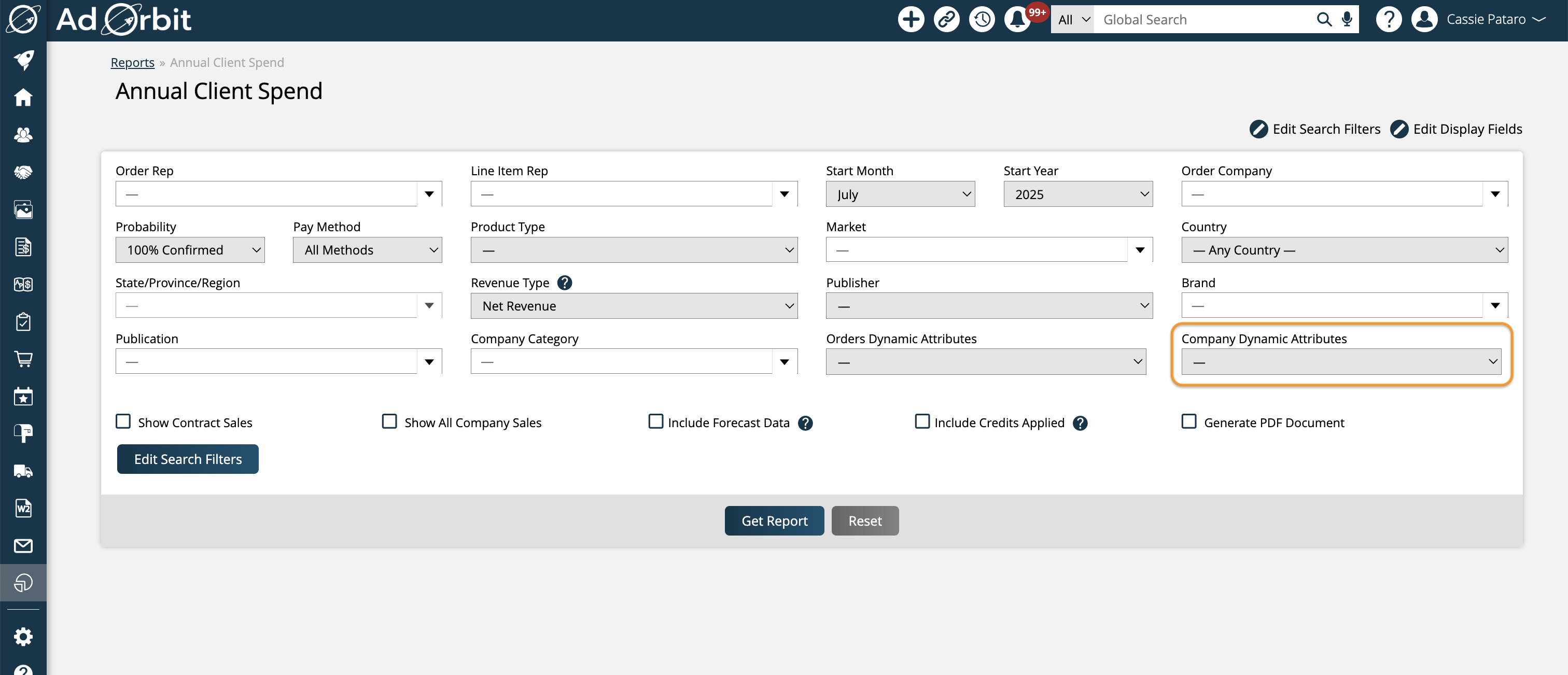Open the Home icon in sidebar
The height and width of the screenshot is (675, 1568).
23,97
